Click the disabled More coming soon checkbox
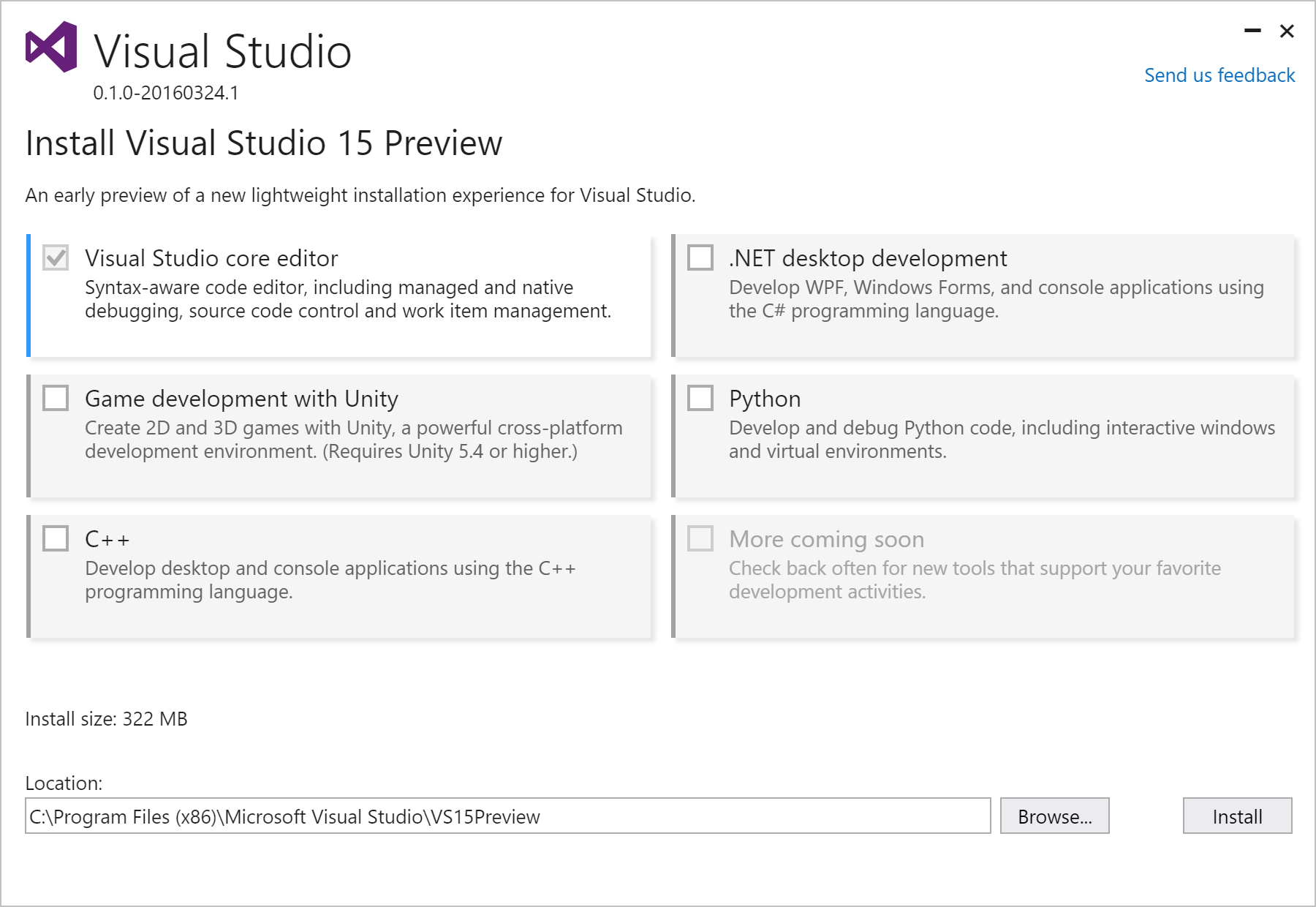 (701, 539)
